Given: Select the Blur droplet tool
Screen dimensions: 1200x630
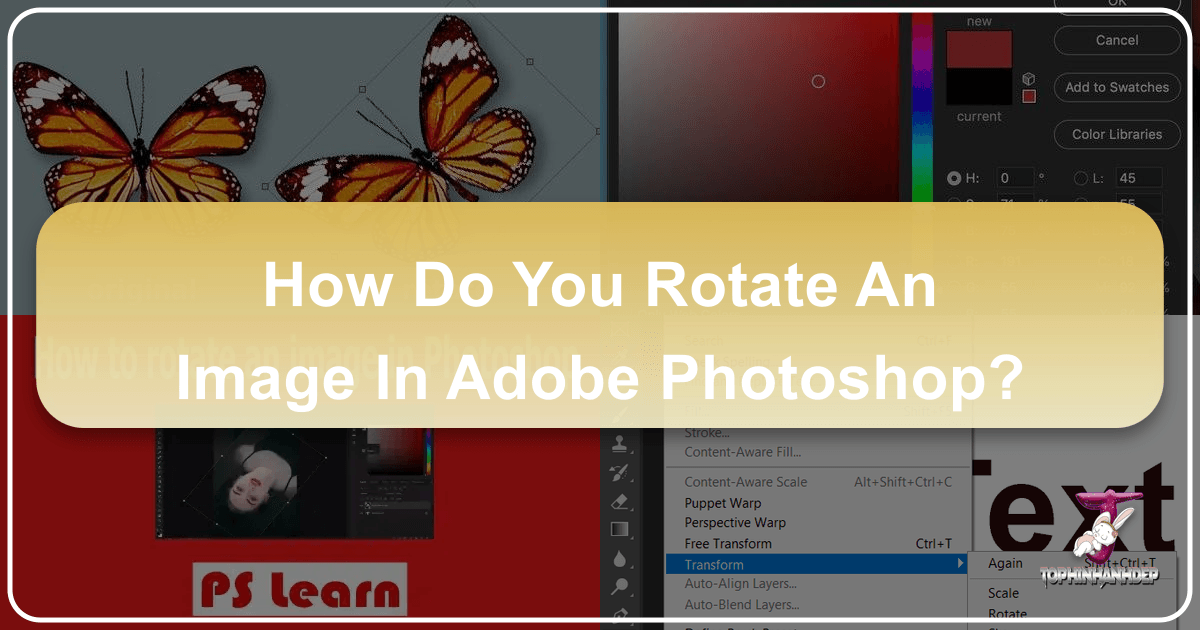Looking at the screenshot, I should tap(620, 558).
